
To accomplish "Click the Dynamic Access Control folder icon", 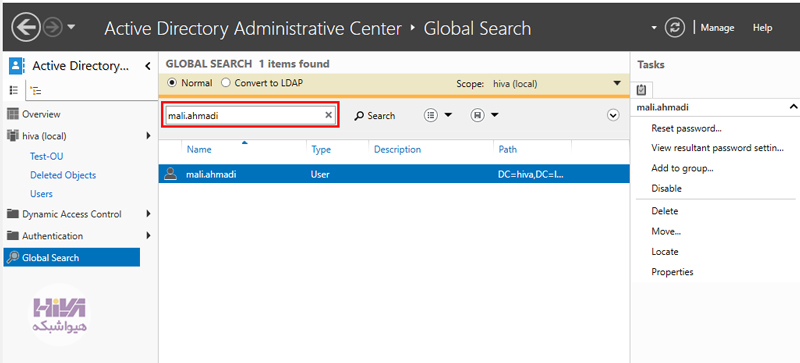I will pyautogui.click(x=13, y=214).
